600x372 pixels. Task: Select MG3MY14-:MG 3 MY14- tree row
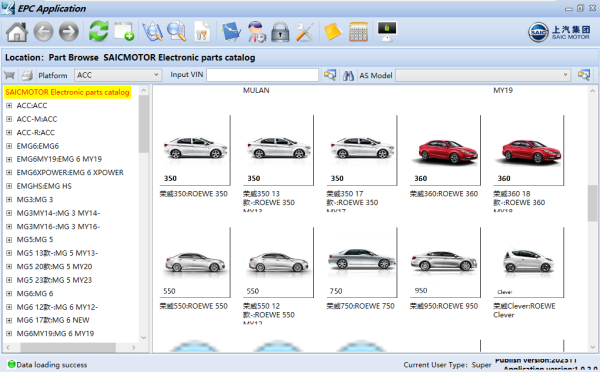point(58,213)
